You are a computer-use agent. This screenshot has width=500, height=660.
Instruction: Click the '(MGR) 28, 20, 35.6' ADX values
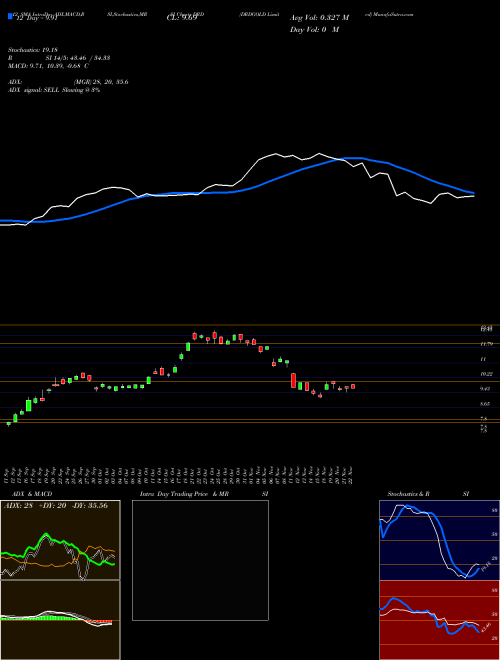tap(101, 82)
